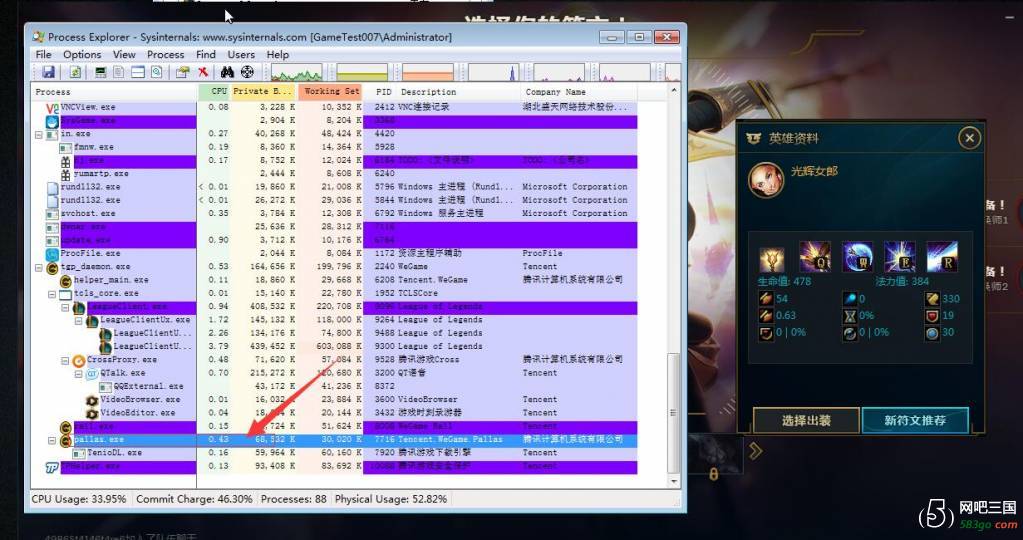Collapse the LeagueClientUx.exe tree node
1023x540 pixels.
(x=78, y=321)
